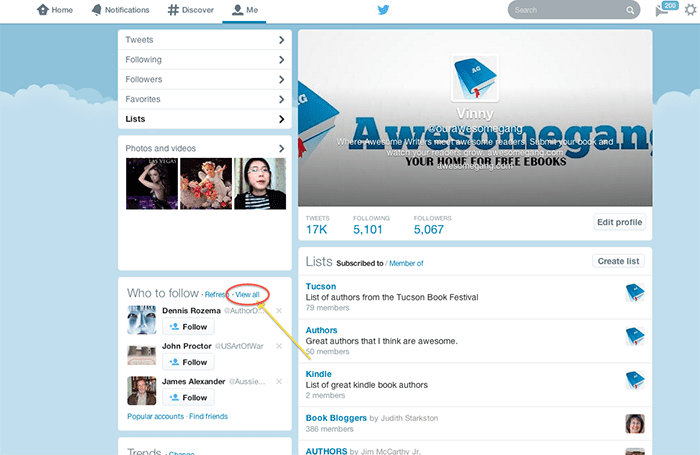
Task: Open the angel figurine photo thumbnail
Action: pos(206,184)
